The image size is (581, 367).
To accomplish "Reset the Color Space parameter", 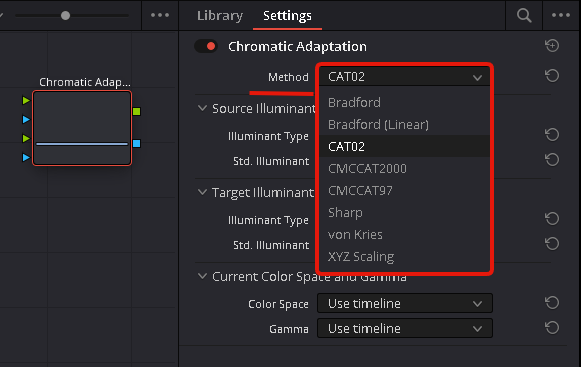I will [552, 302].
